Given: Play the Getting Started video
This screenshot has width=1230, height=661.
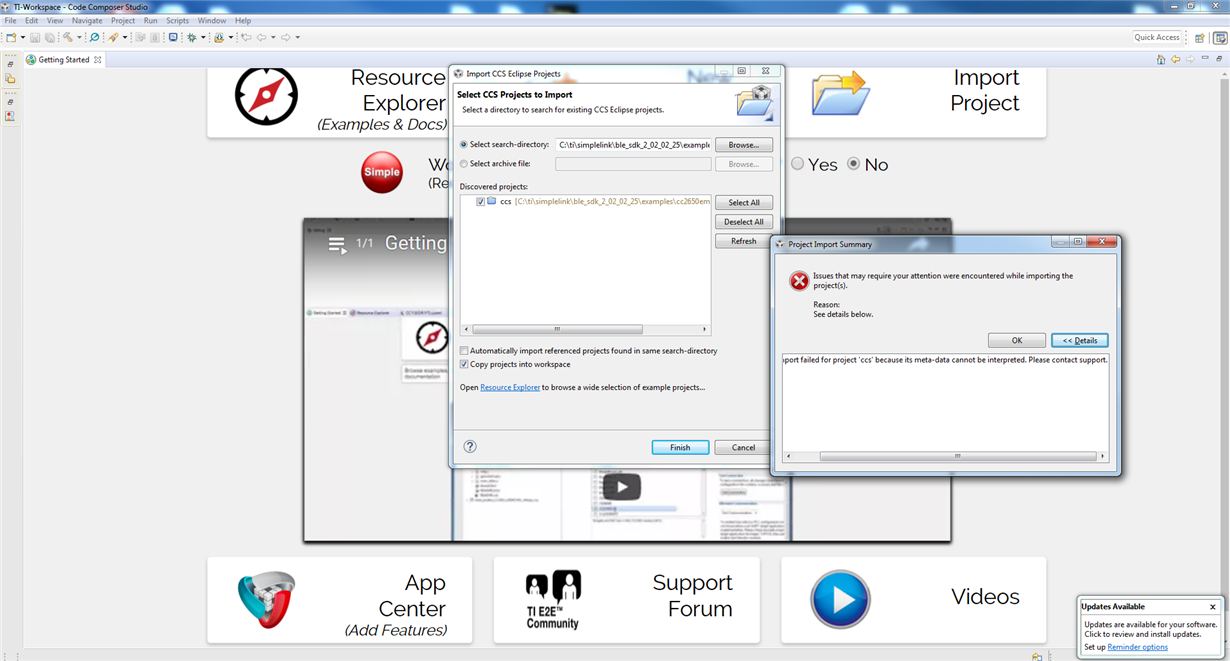Looking at the screenshot, I should [x=621, y=487].
